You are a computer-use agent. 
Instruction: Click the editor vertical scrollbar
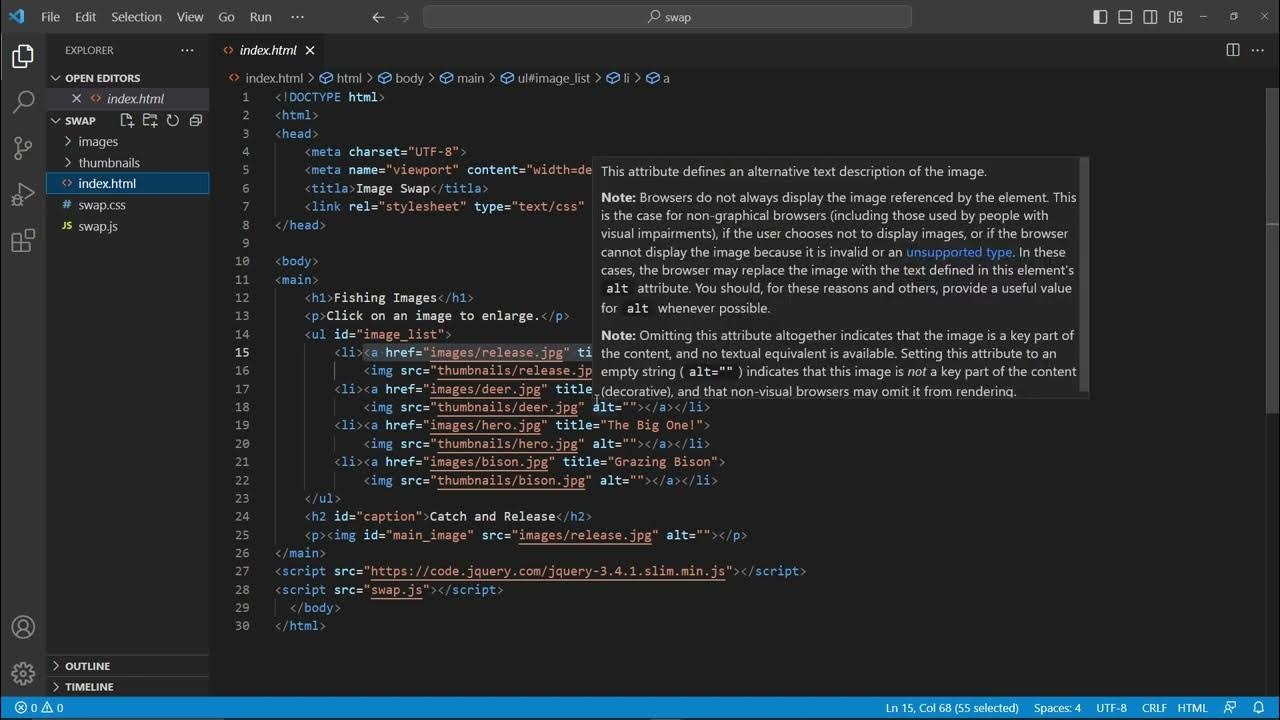coord(1273,250)
